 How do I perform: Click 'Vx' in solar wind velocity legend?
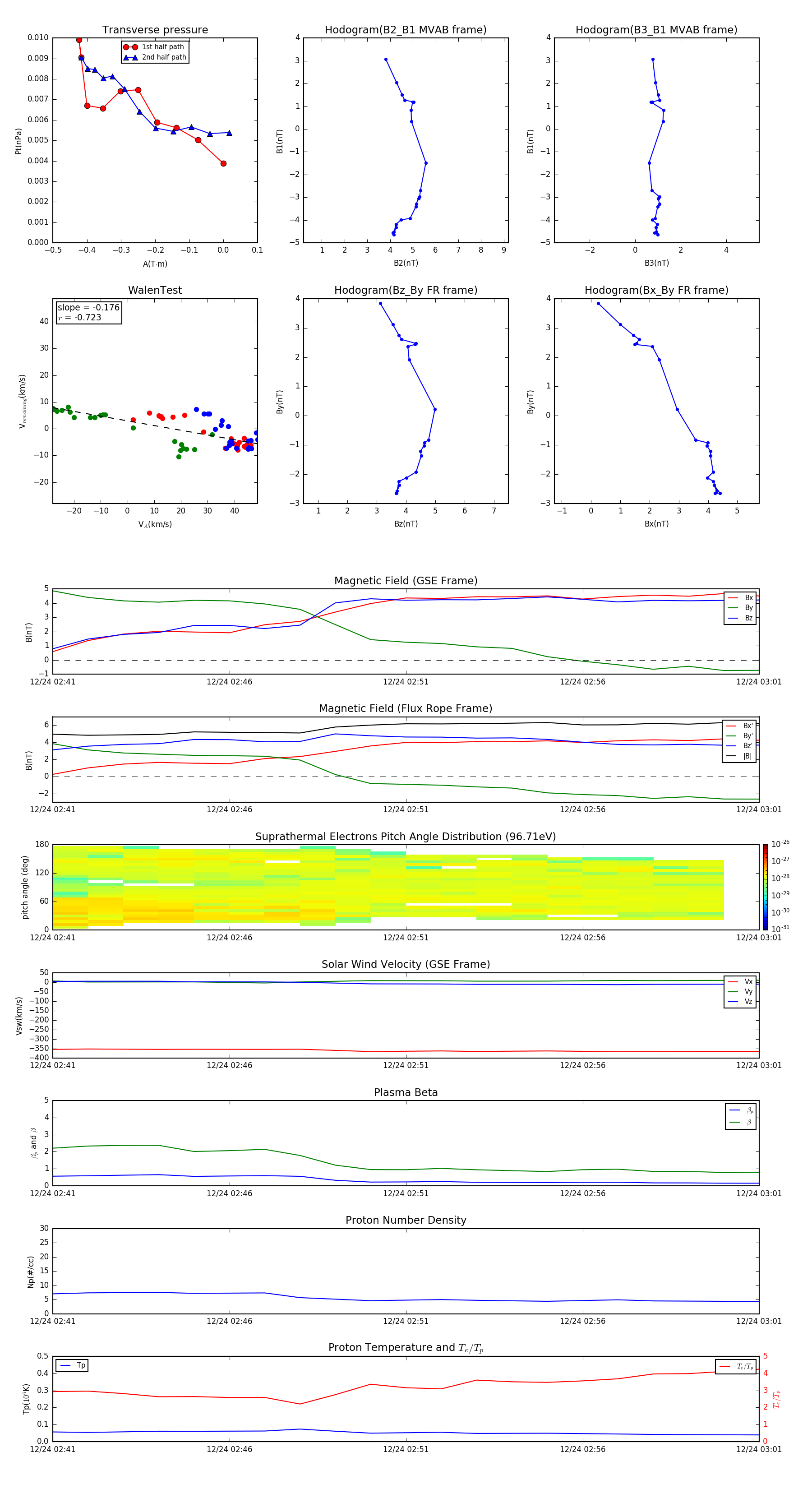coord(740,981)
